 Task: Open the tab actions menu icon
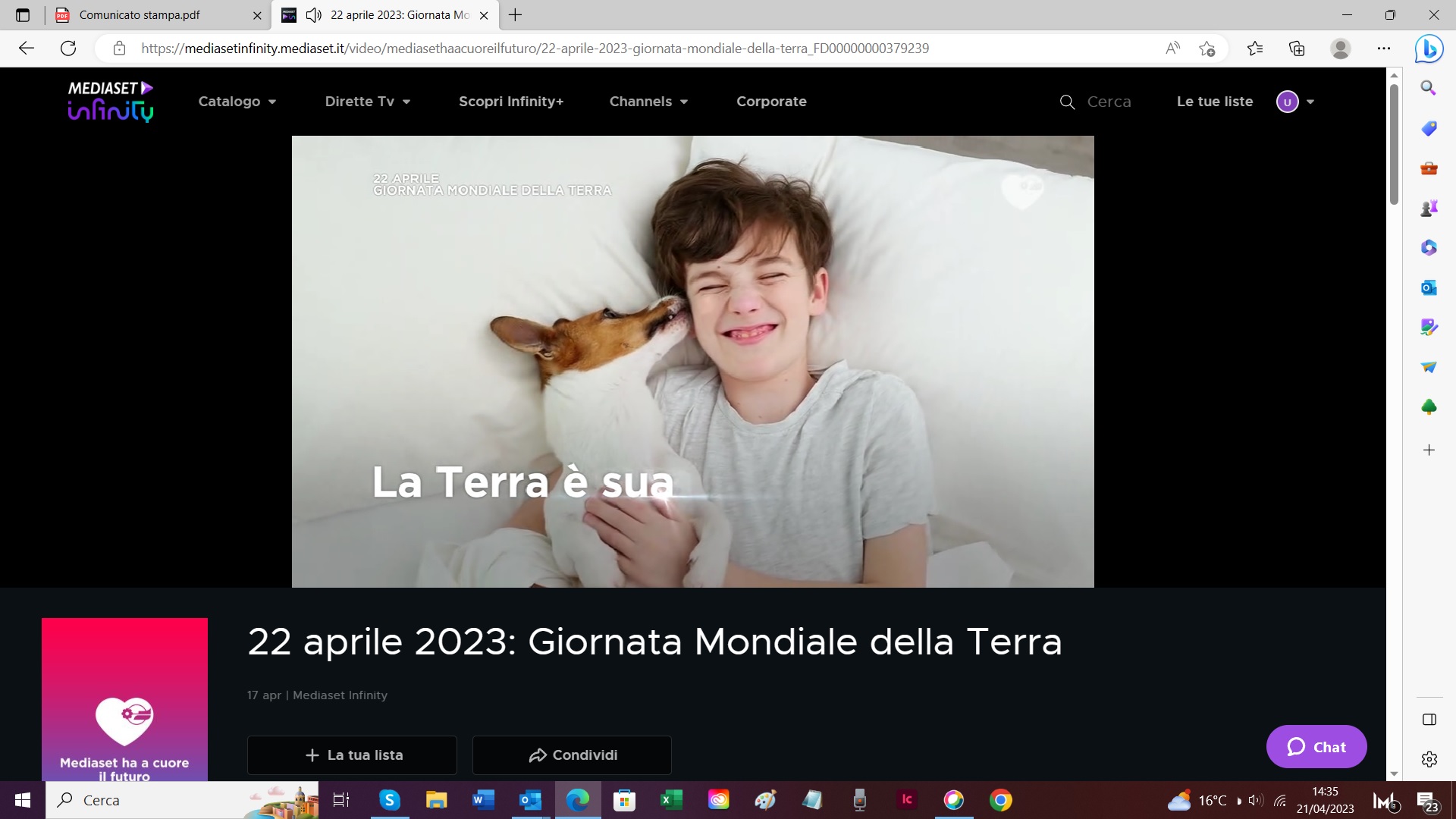[22, 15]
